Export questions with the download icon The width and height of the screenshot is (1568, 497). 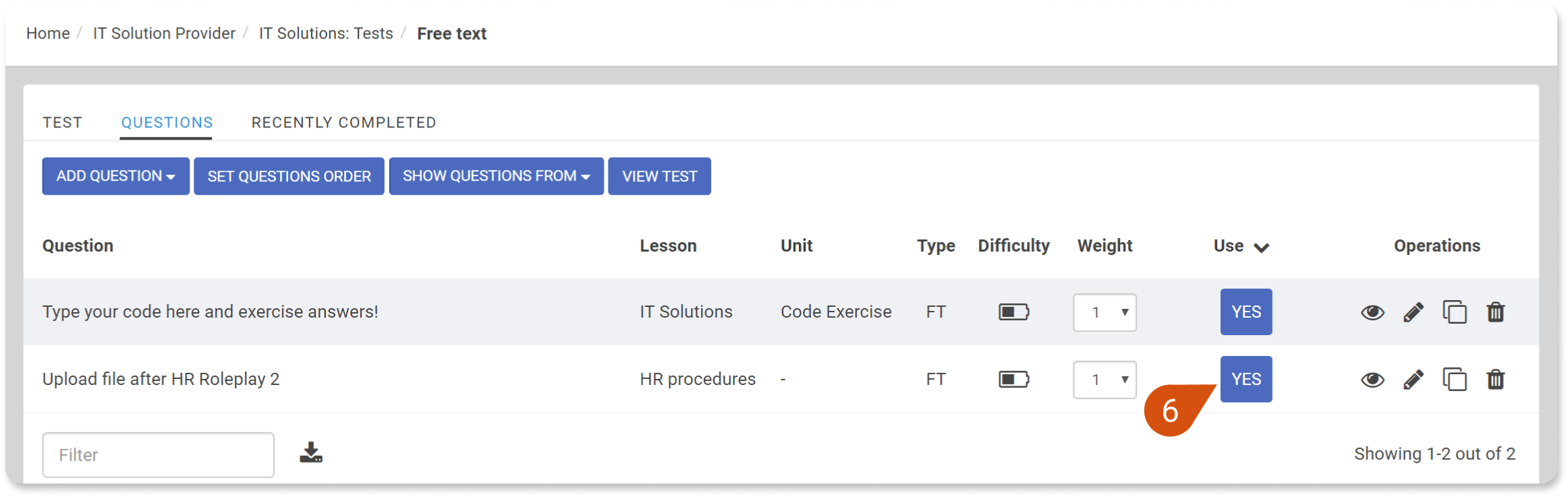(x=311, y=452)
